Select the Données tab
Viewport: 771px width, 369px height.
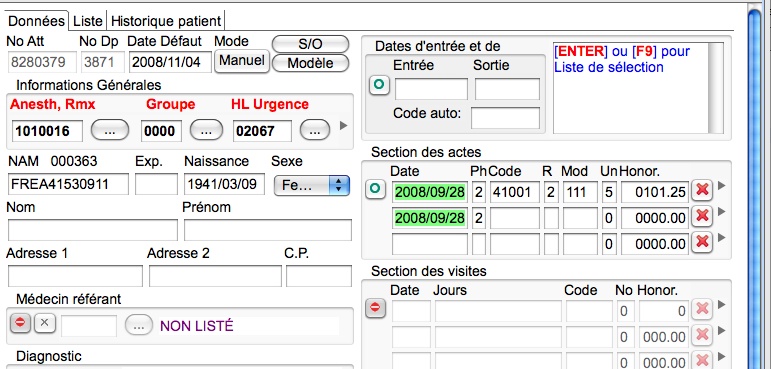click(37, 21)
